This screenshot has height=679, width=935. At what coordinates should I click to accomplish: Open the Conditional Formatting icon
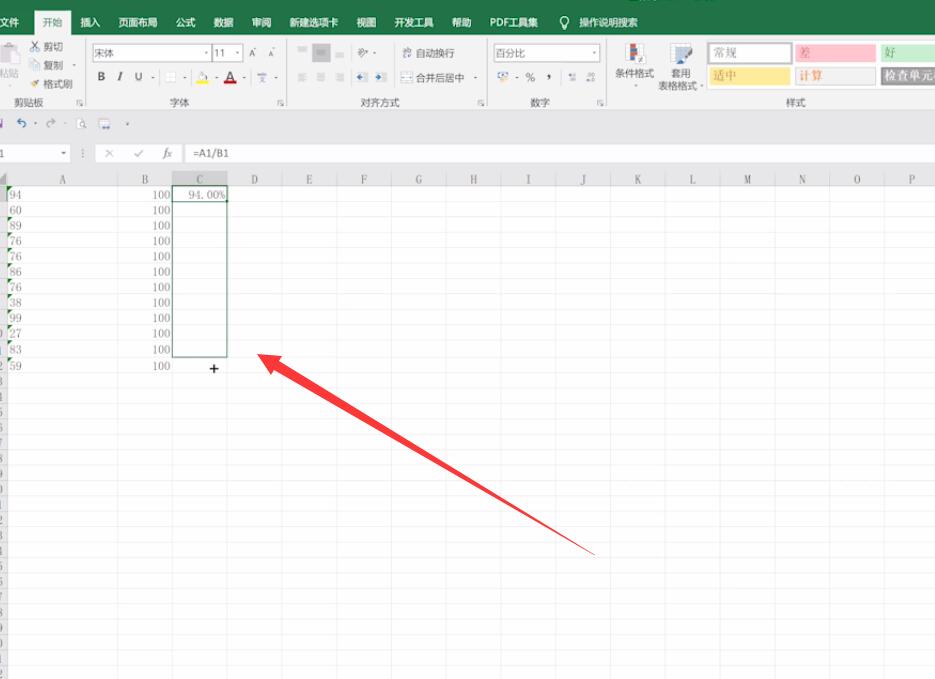pyautogui.click(x=634, y=54)
